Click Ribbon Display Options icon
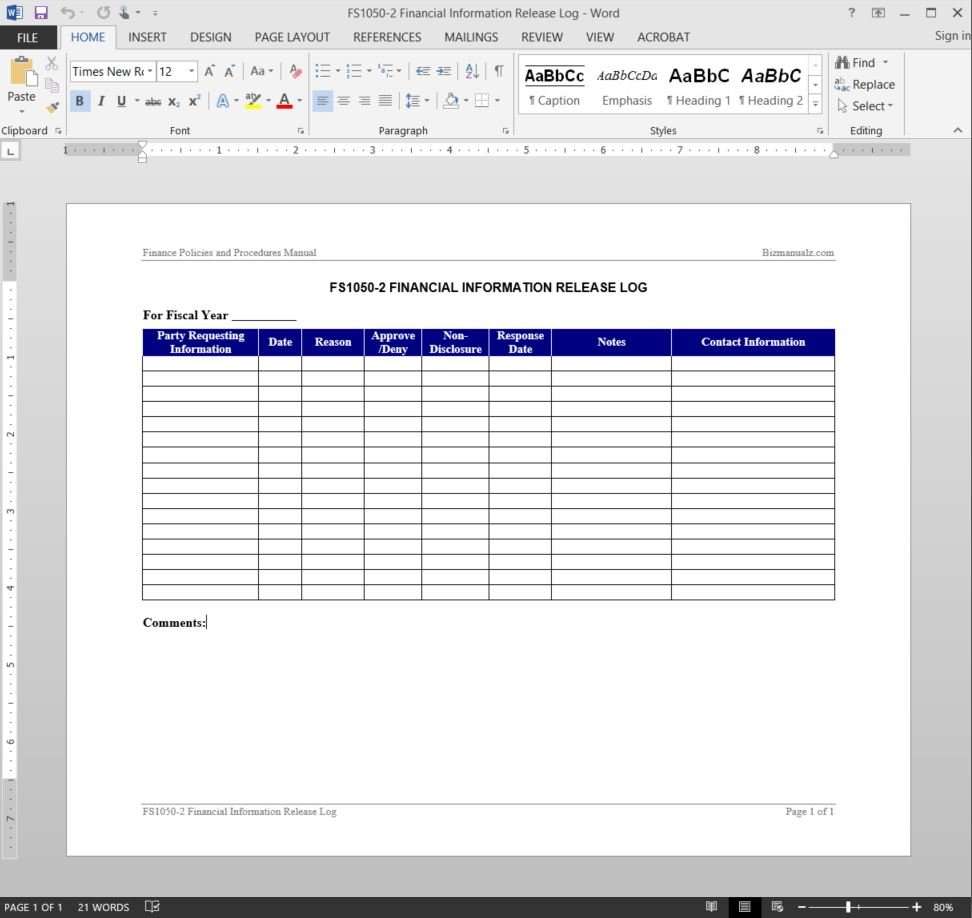Viewport: 972px width, 918px height. coord(878,12)
